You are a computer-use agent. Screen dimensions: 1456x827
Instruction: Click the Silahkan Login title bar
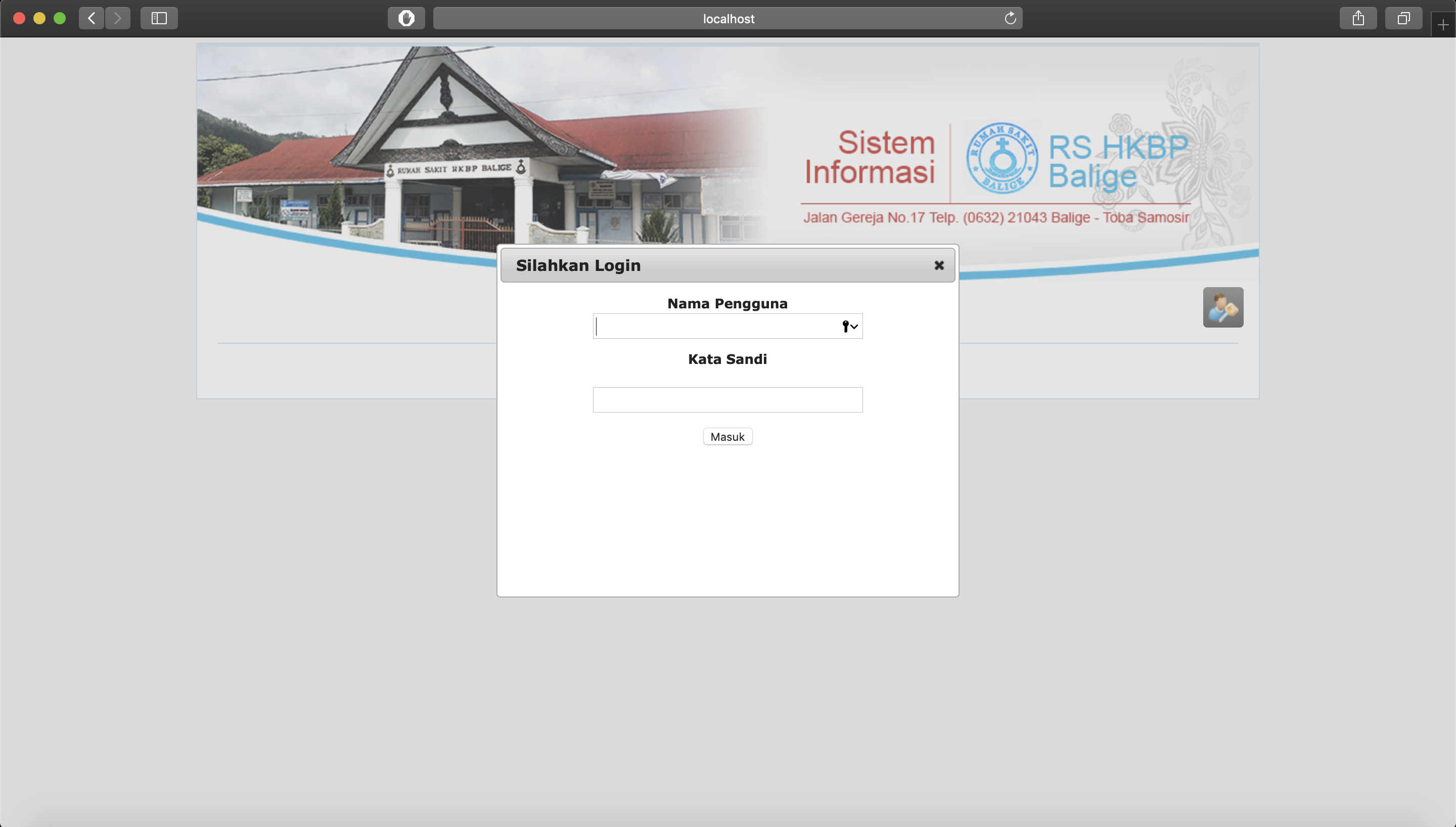(715, 265)
